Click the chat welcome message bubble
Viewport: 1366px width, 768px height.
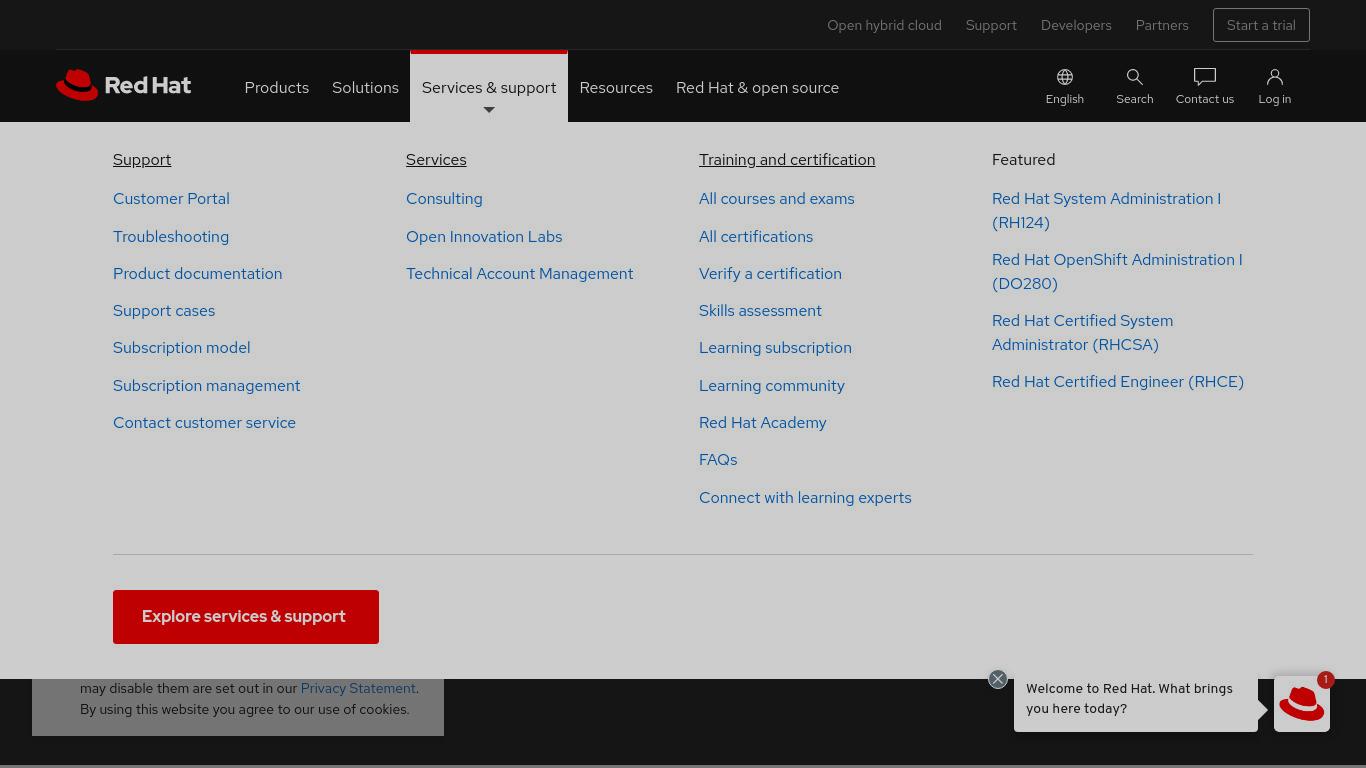click(1136, 699)
